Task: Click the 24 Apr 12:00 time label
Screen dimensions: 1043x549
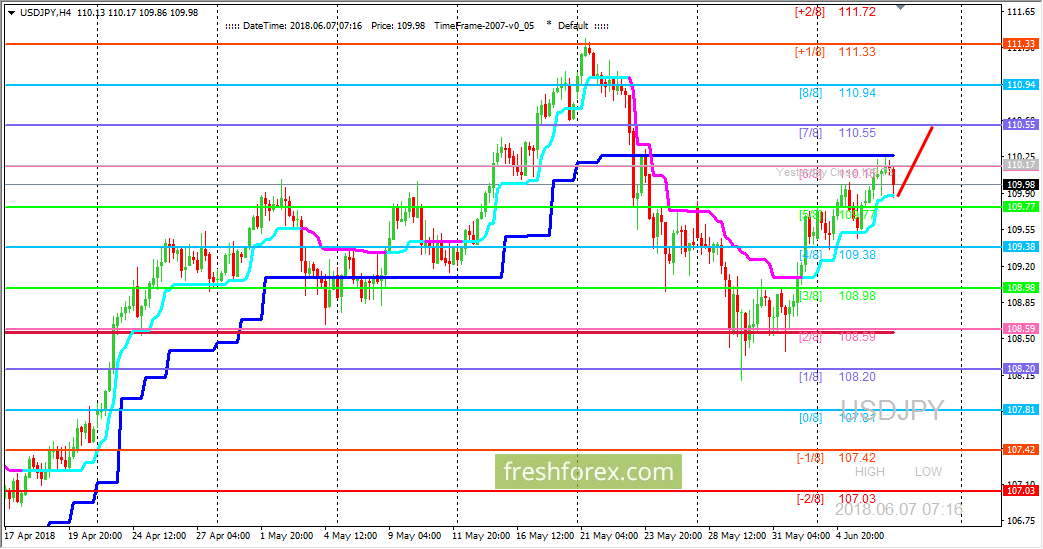Action: 158,536
